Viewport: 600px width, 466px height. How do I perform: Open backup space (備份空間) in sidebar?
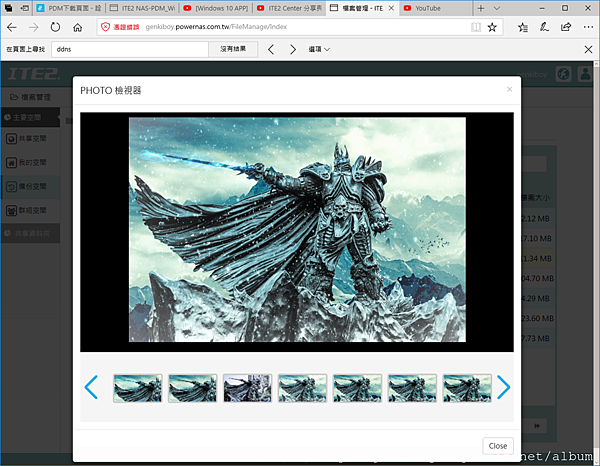pos(30,187)
